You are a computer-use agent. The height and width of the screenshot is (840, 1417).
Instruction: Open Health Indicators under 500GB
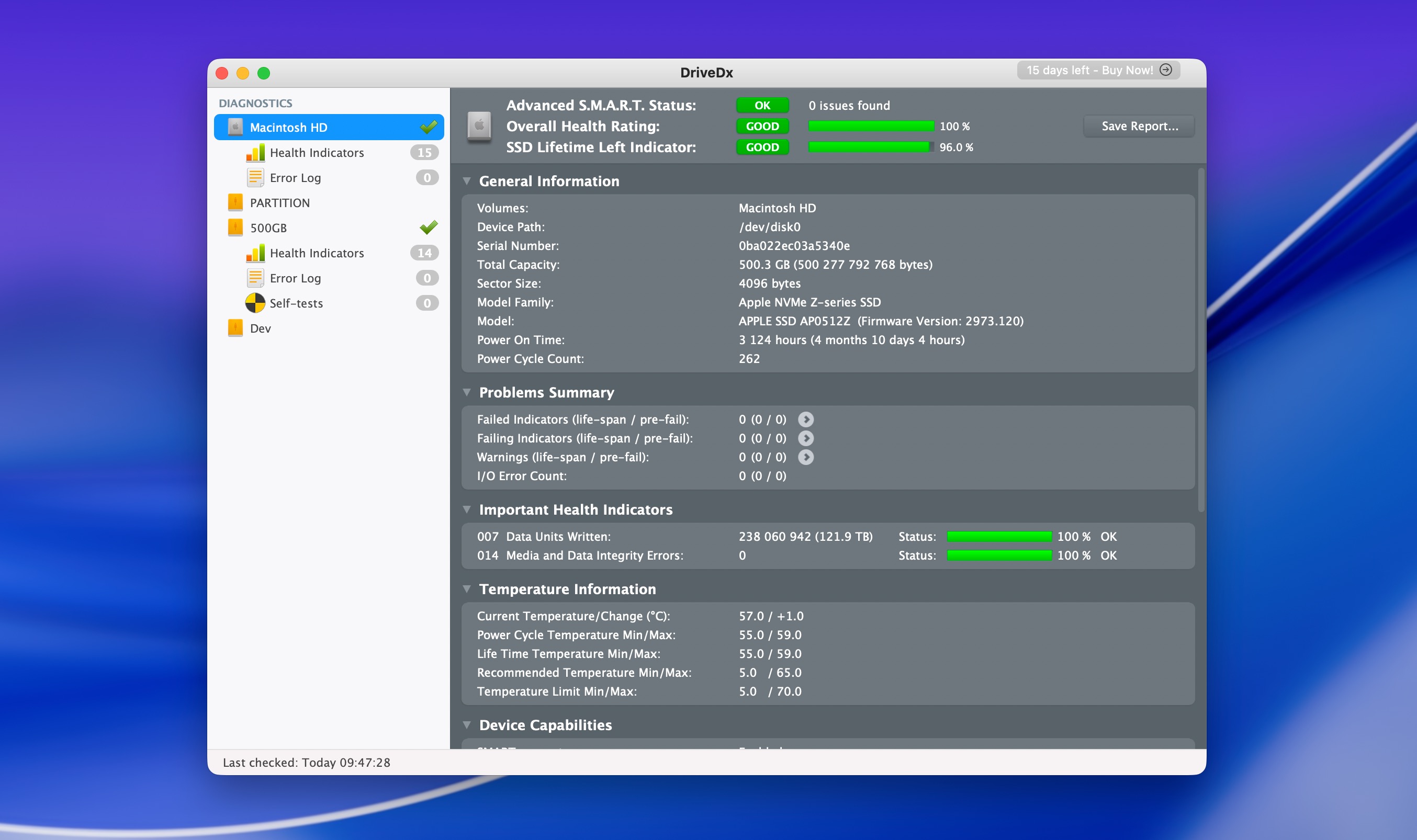click(x=329, y=253)
